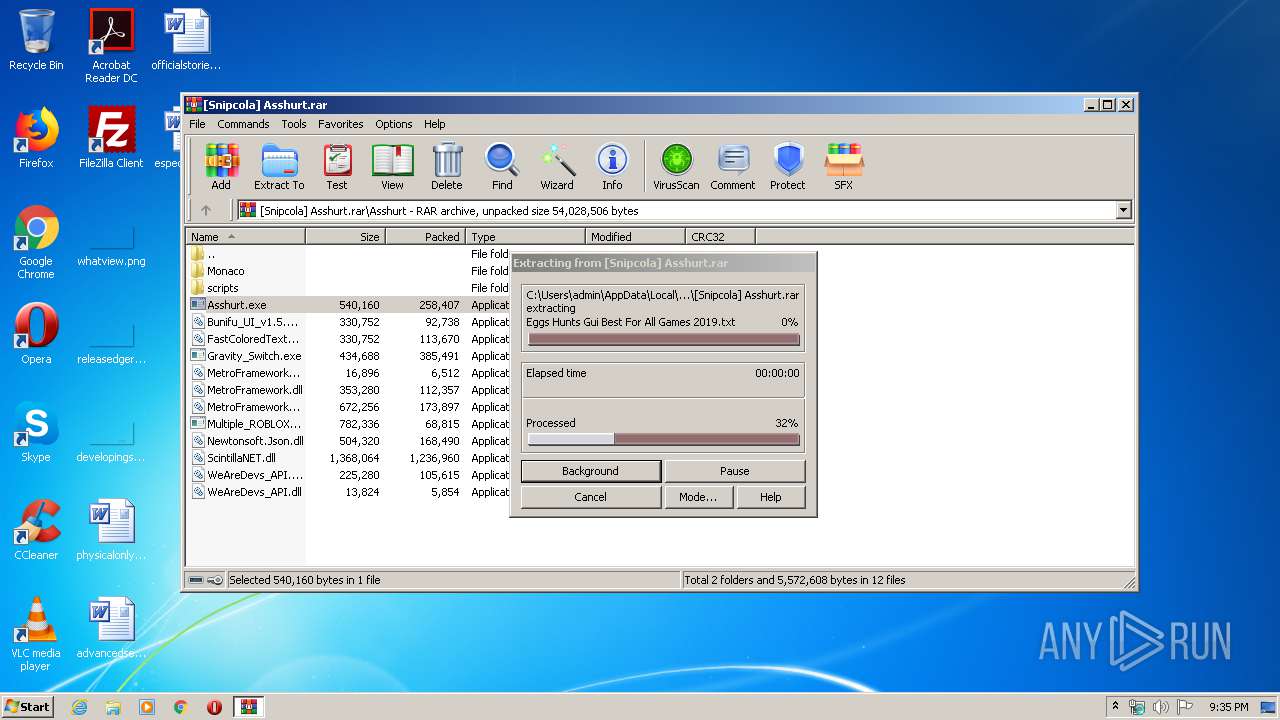Open Google Chrome desktop shortcut

(36, 243)
